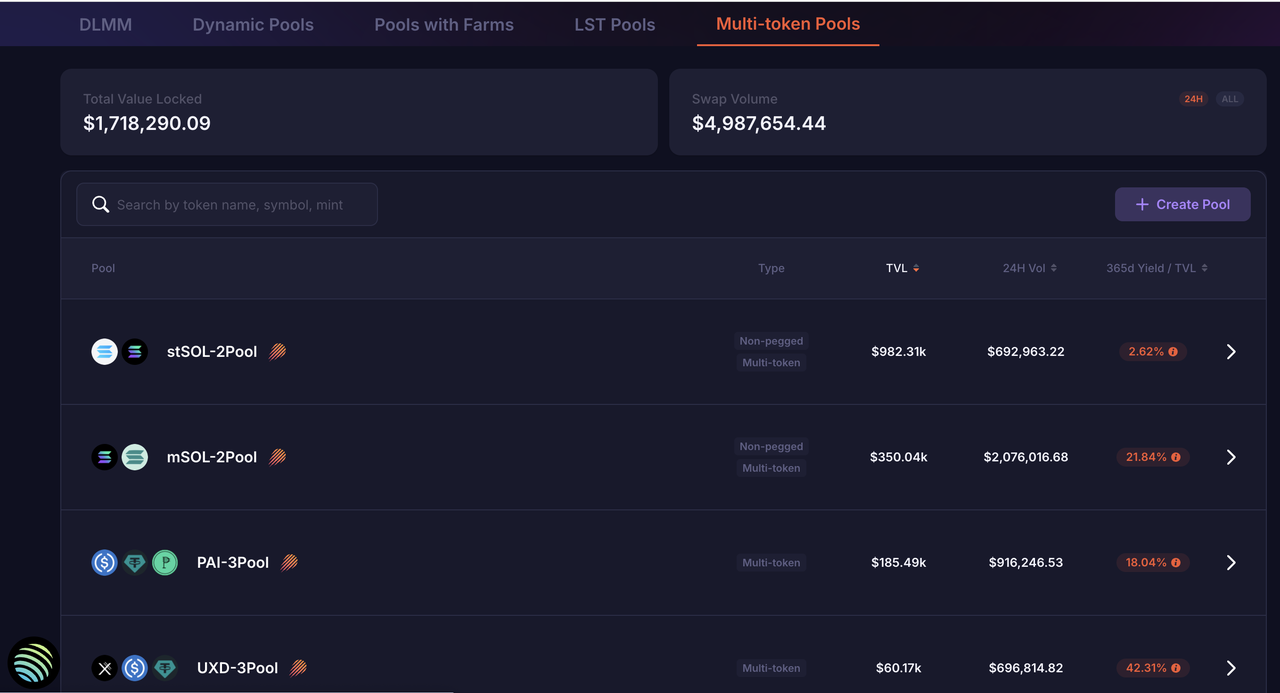Focus the token search input field
Screen dimensions: 1280x693
(240, 204)
